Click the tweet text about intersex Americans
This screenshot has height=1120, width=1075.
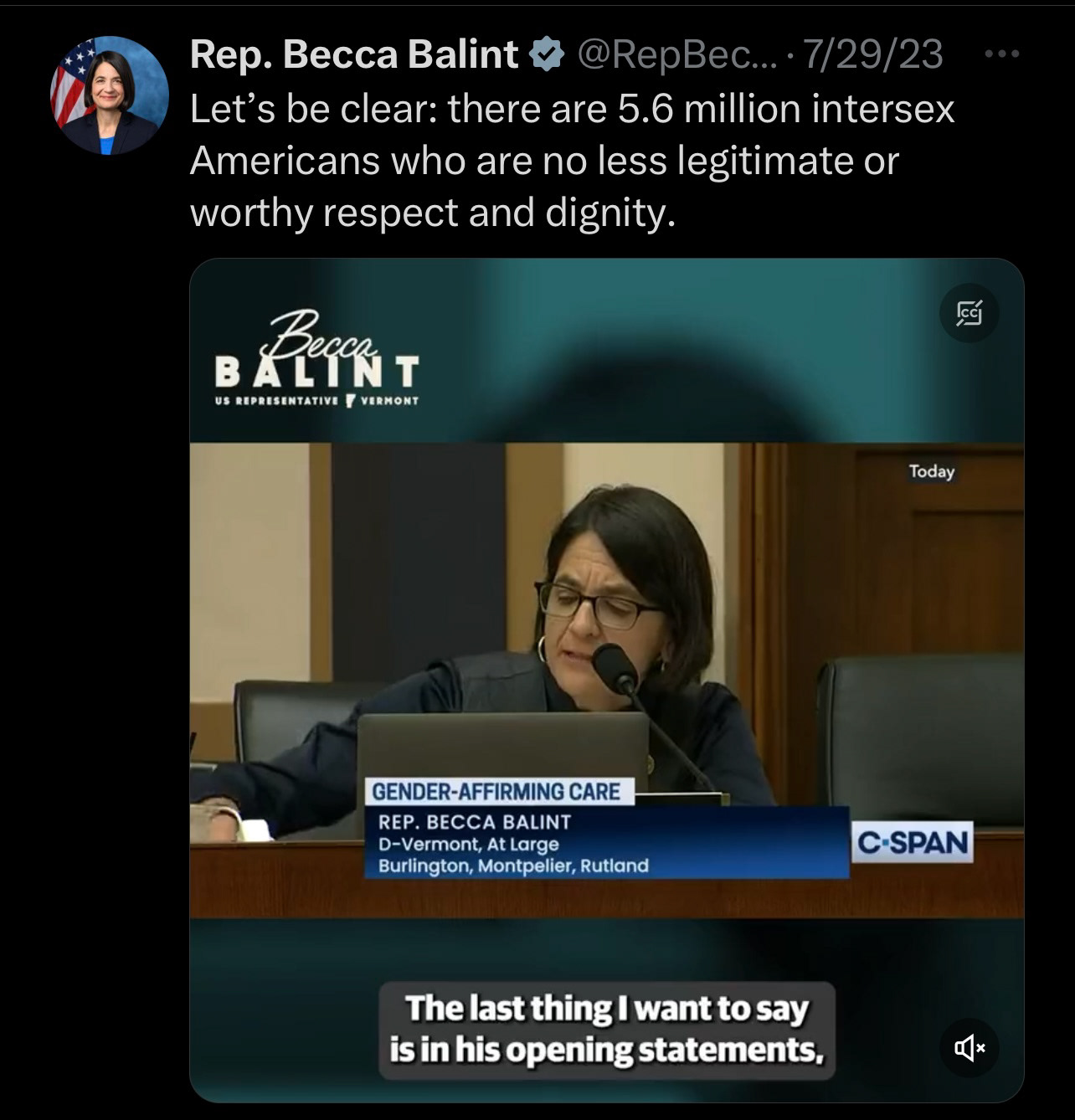point(572,161)
